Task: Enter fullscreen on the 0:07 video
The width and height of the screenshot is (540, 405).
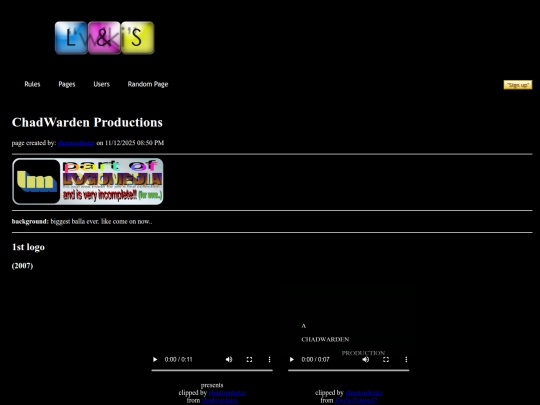Action: (x=386, y=360)
